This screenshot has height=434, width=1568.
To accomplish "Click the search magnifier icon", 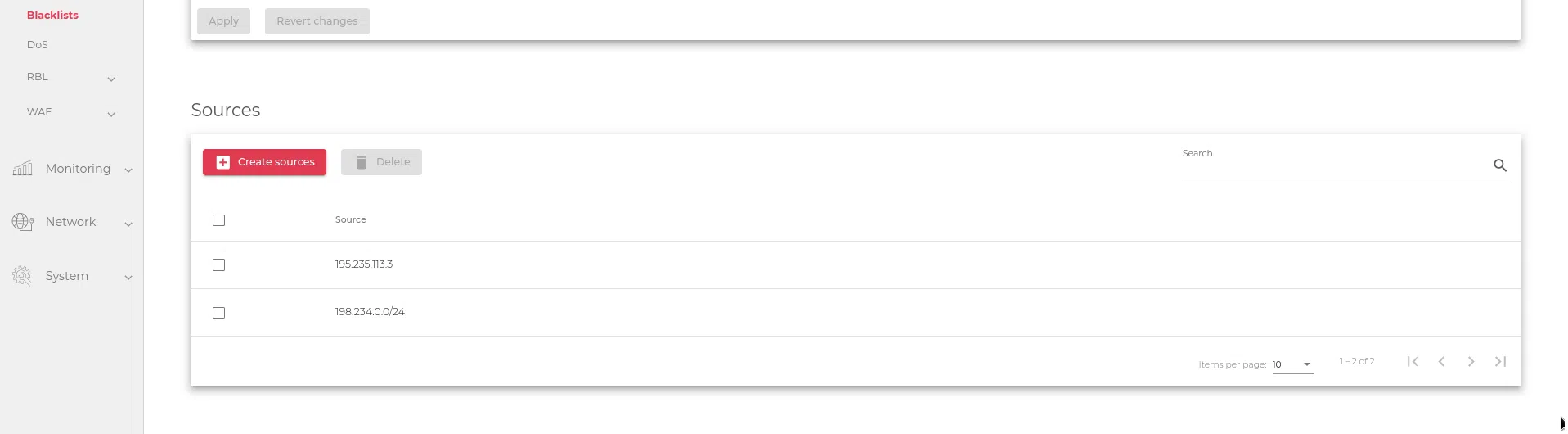I will point(1499,165).
